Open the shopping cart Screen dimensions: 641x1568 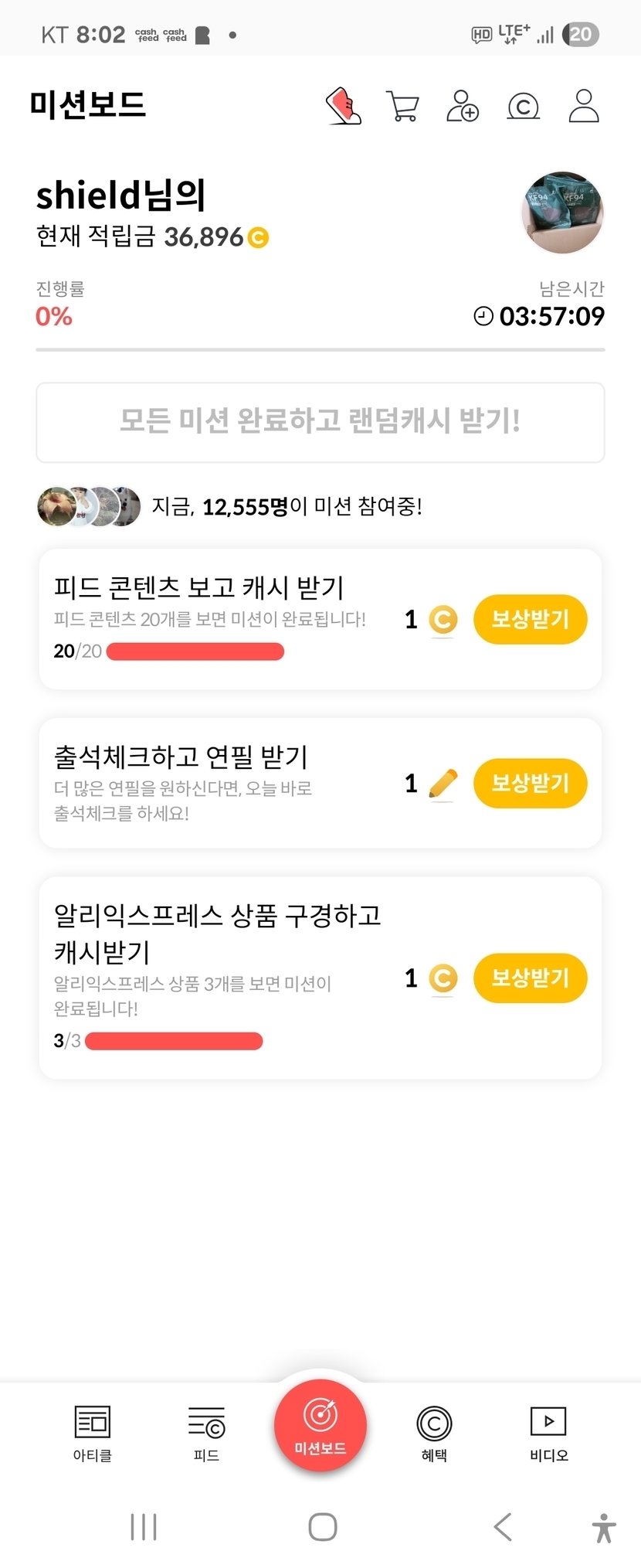pyautogui.click(x=402, y=106)
